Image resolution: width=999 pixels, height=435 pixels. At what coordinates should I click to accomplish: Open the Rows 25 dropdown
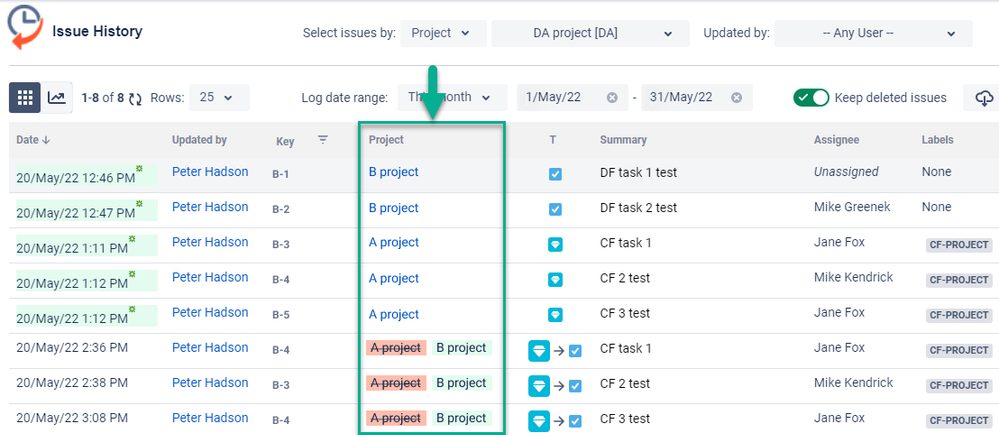[x=219, y=97]
